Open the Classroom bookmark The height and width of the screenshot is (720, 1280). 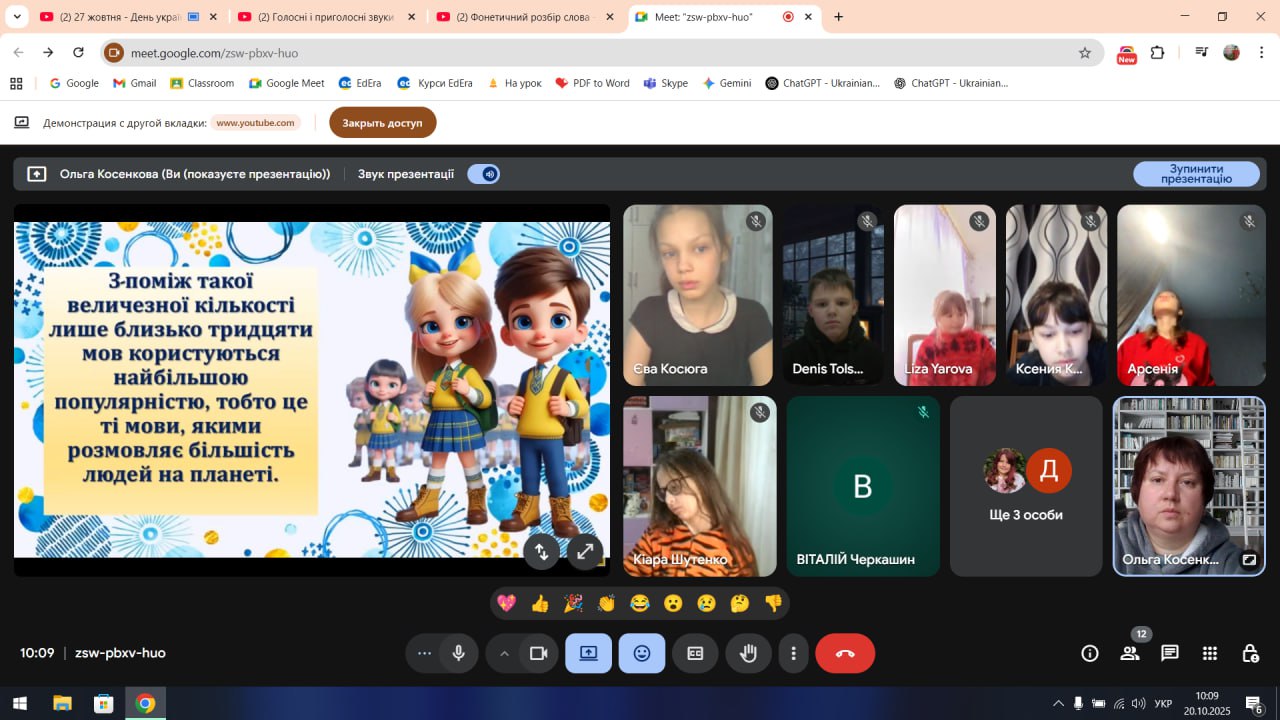pos(202,83)
